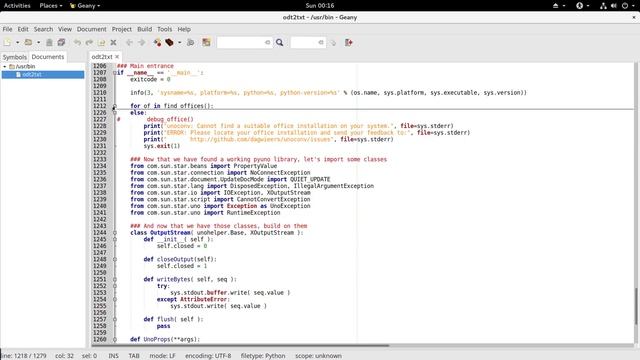Select the odt2txt editor tab

pyautogui.click(x=102, y=57)
